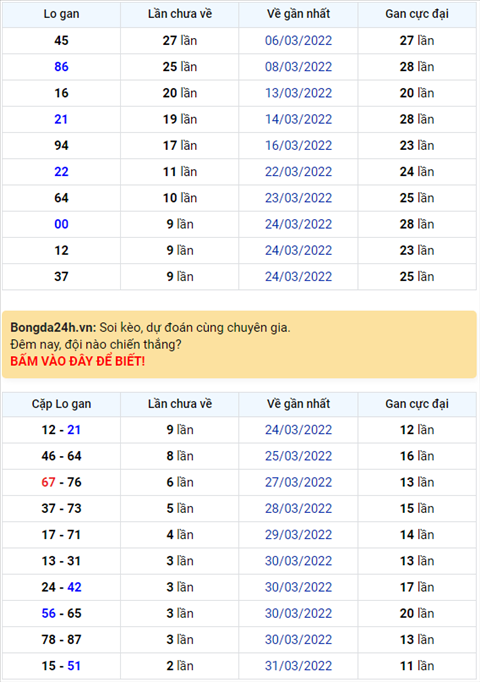Click the Lần chưa về header in the bottom table
Screen dimensions: 480x682
[x=180, y=404]
